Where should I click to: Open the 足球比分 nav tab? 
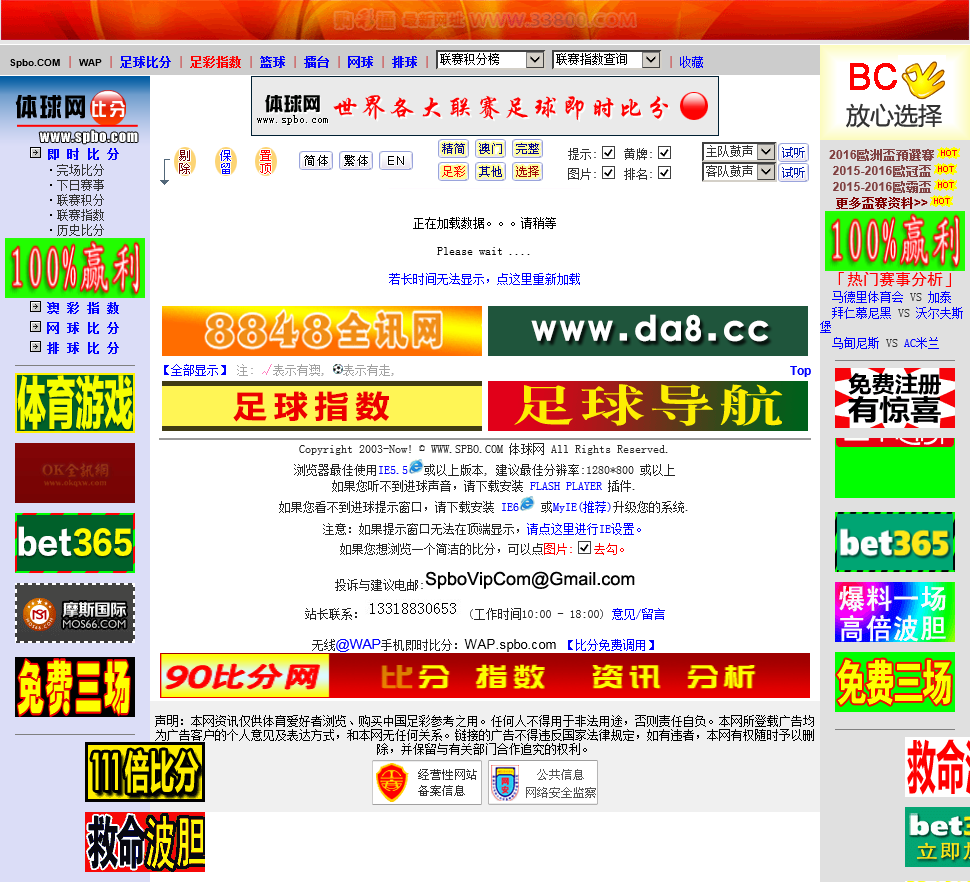coord(145,62)
